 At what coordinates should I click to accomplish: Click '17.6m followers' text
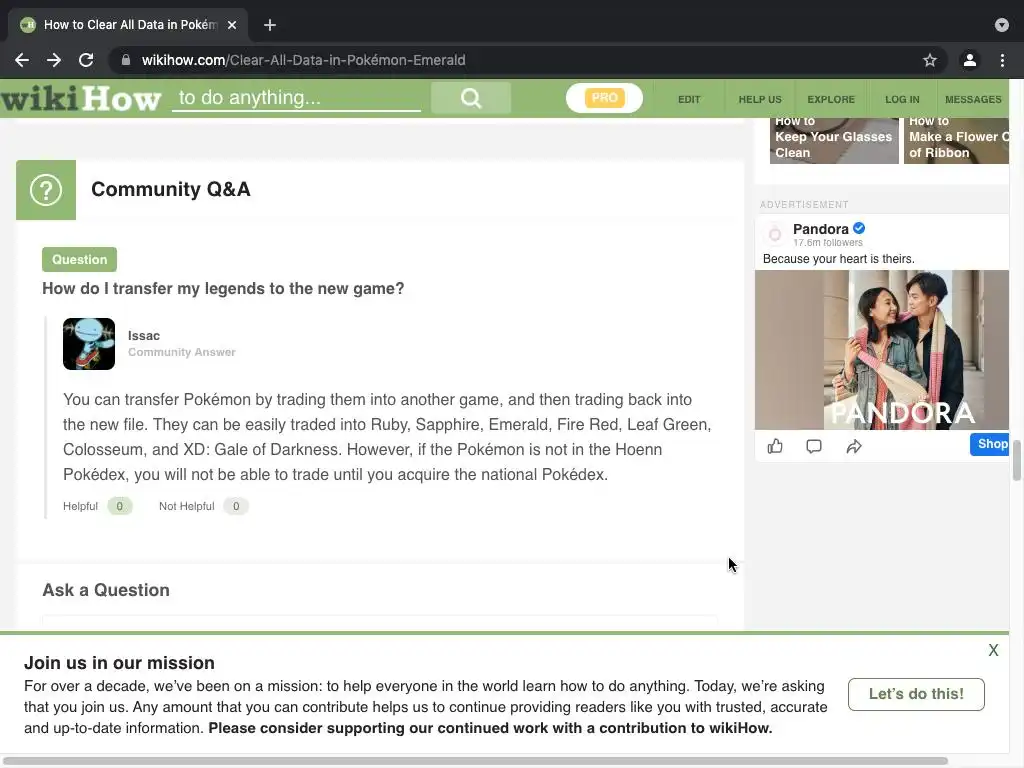pos(827,243)
